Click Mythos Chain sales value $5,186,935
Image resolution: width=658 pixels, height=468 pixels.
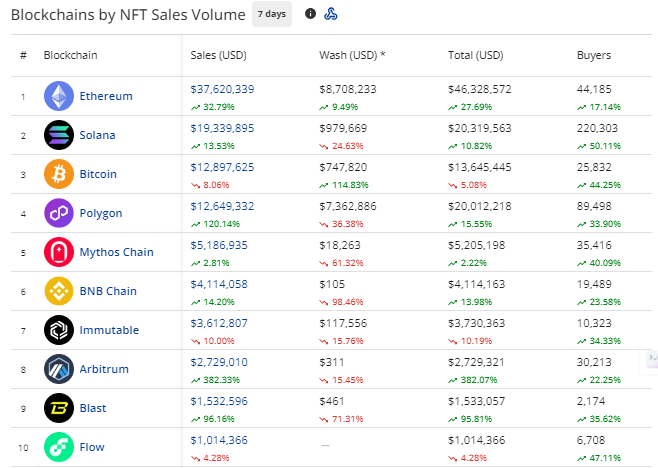(219, 245)
